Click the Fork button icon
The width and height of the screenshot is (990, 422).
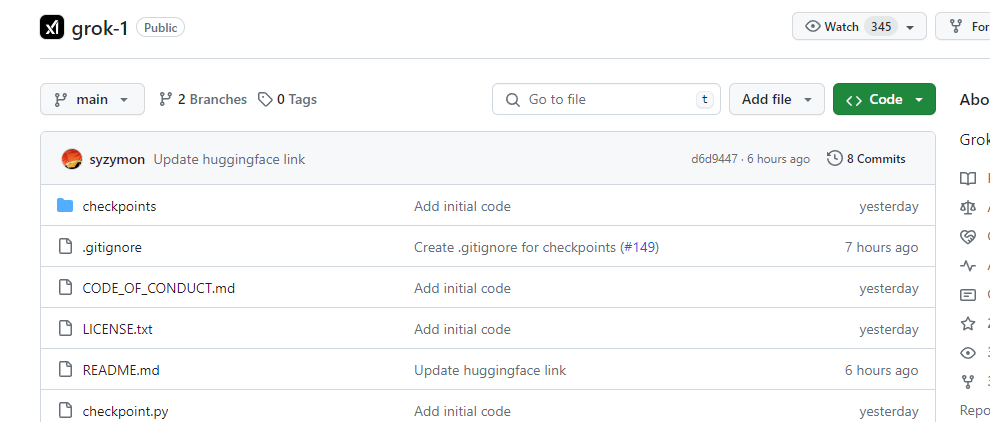(x=957, y=27)
